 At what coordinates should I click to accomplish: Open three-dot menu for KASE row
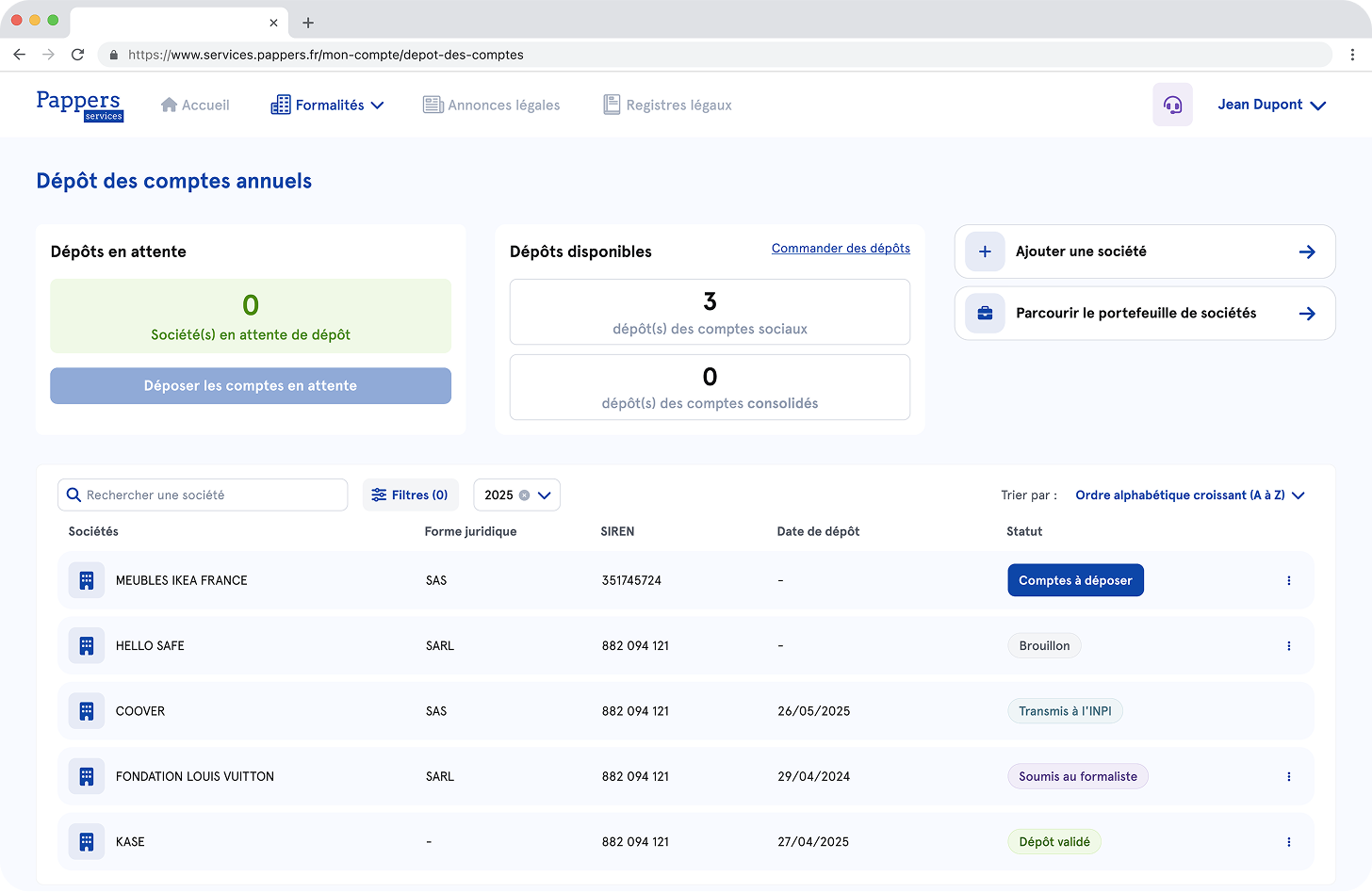[x=1288, y=842]
